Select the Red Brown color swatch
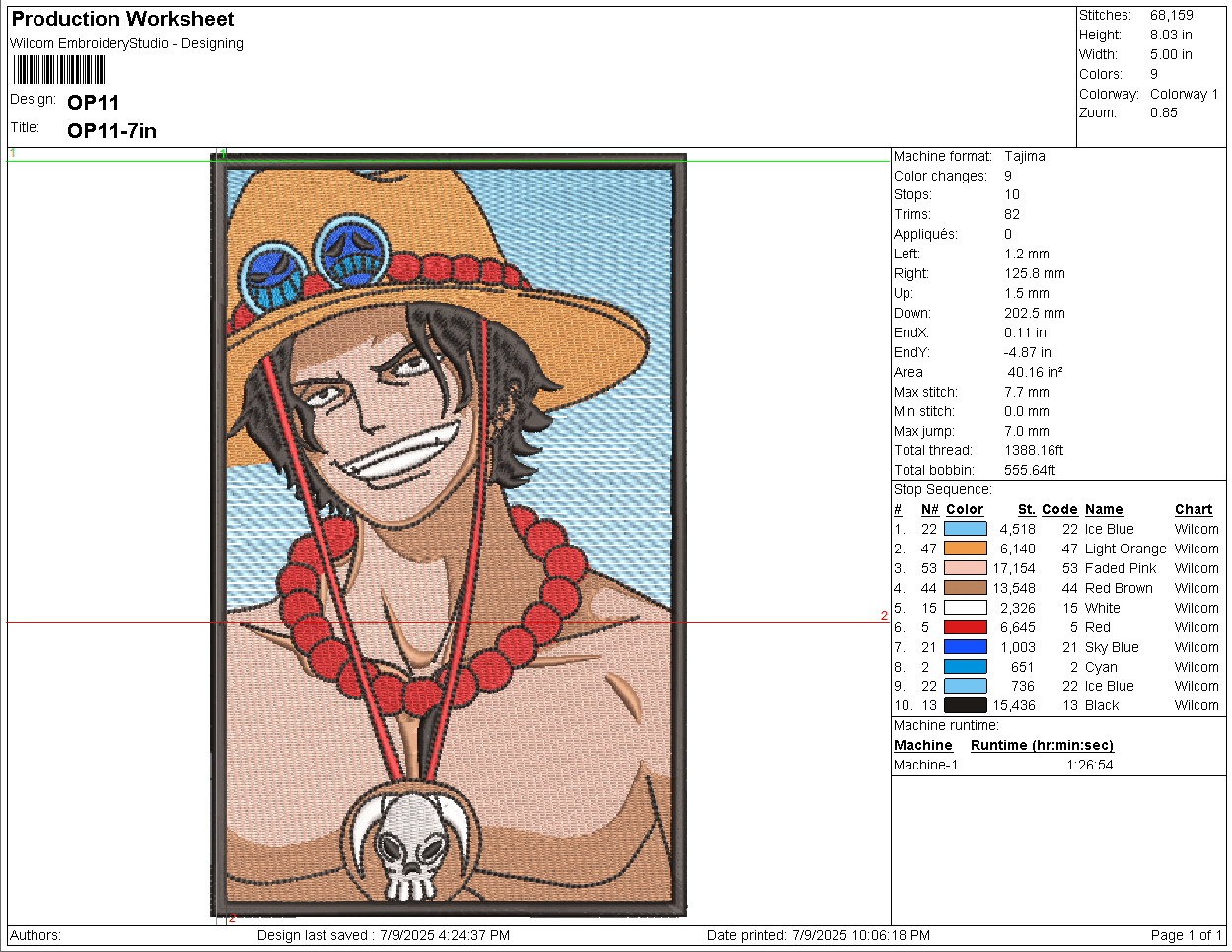 (x=965, y=588)
